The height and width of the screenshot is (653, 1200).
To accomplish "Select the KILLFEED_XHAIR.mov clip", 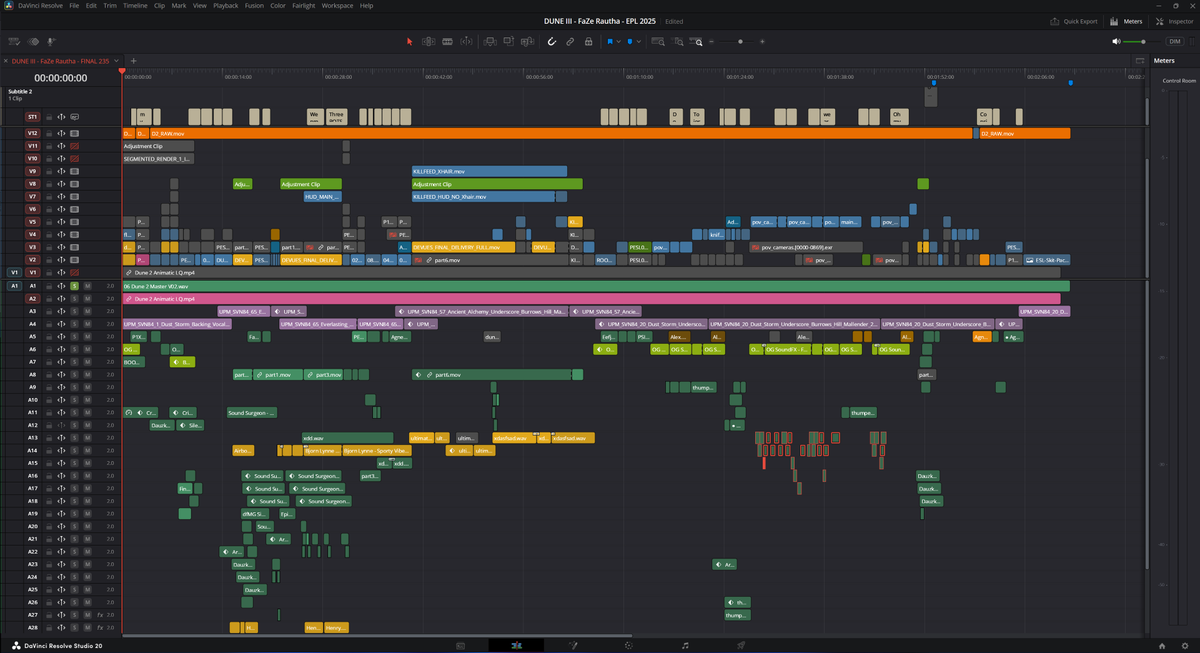I will [x=489, y=171].
